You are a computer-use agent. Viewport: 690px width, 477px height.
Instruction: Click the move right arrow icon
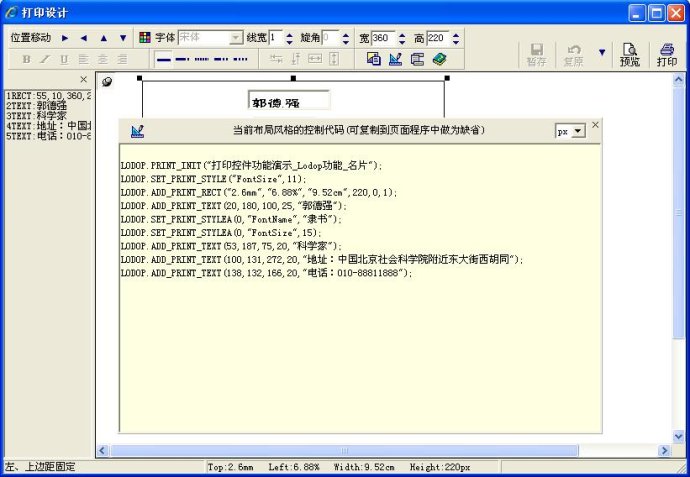click(x=65, y=38)
